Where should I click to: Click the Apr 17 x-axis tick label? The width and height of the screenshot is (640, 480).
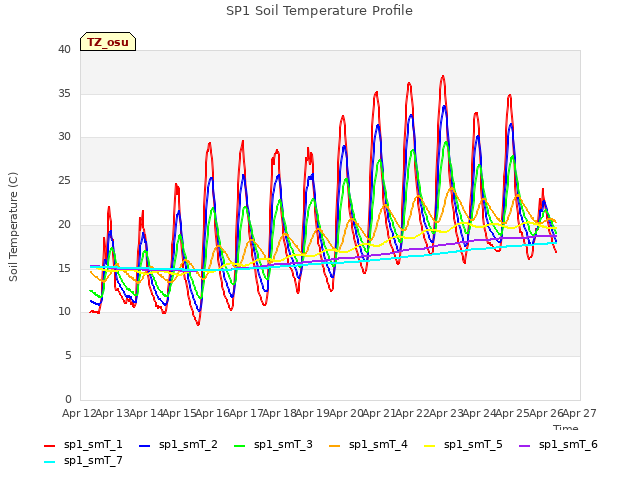(x=246, y=413)
